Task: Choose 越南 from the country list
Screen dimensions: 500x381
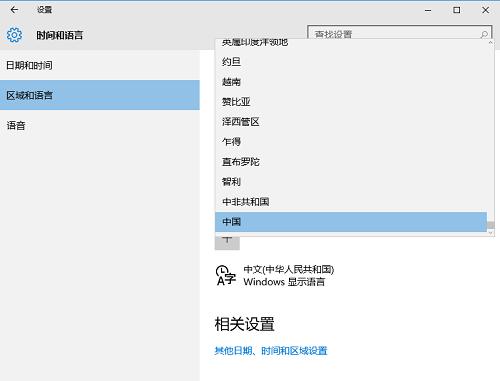Action: pos(351,82)
